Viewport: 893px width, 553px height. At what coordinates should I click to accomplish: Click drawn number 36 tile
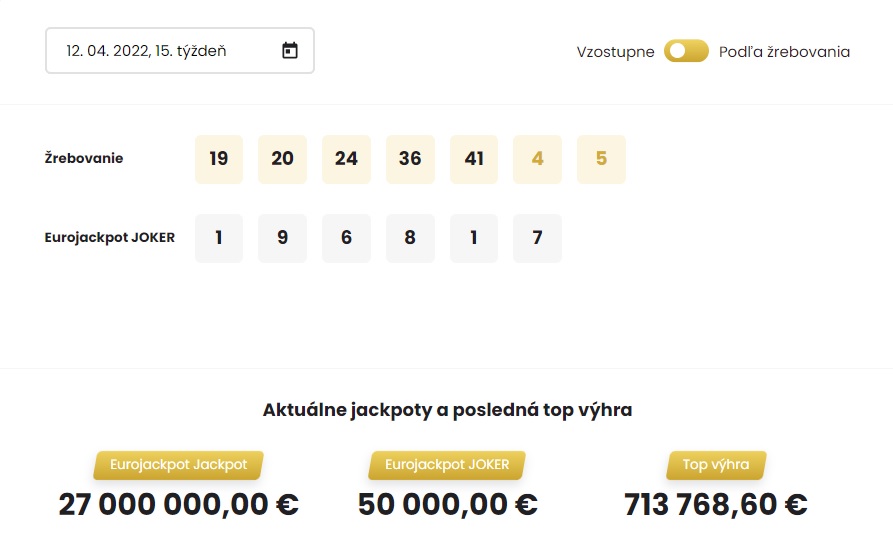click(x=410, y=159)
